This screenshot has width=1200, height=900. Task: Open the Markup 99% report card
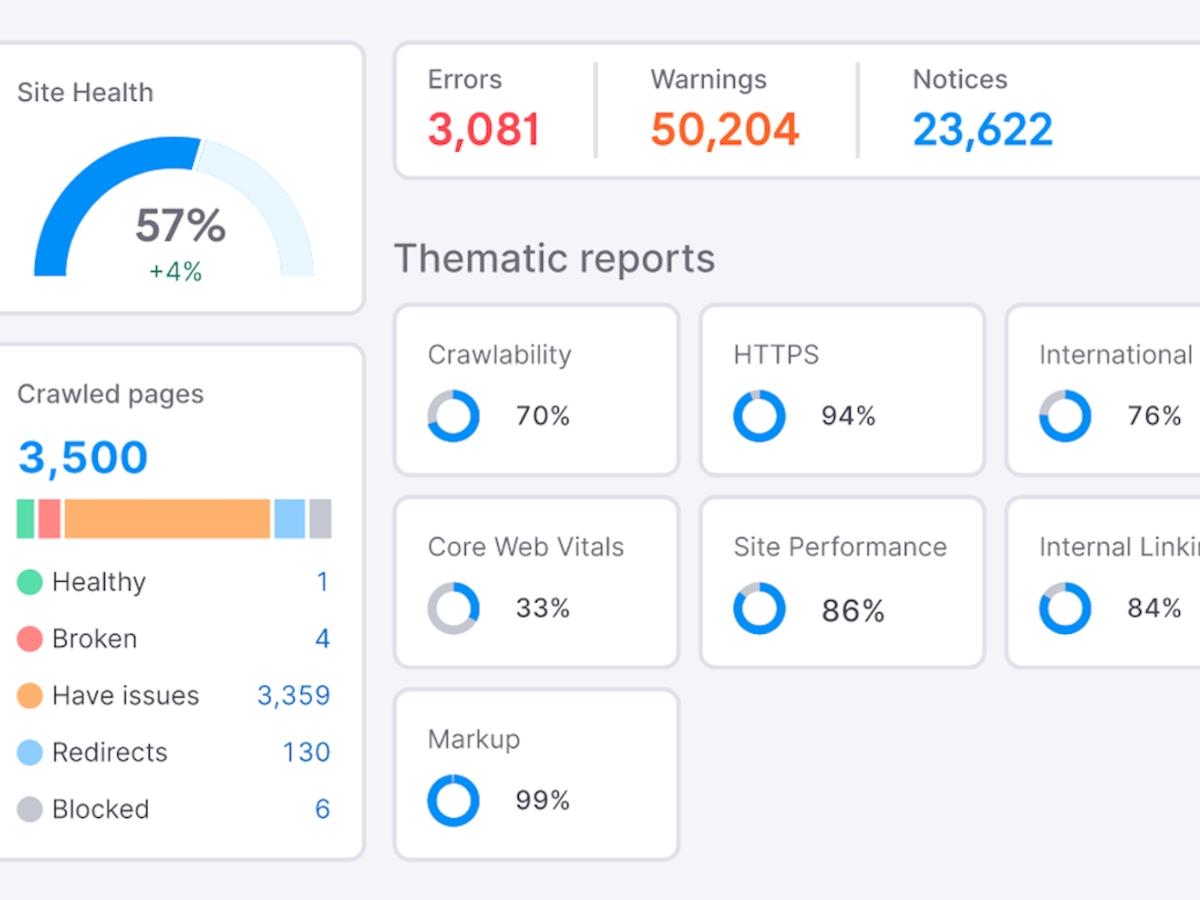(x=537, y=774)
